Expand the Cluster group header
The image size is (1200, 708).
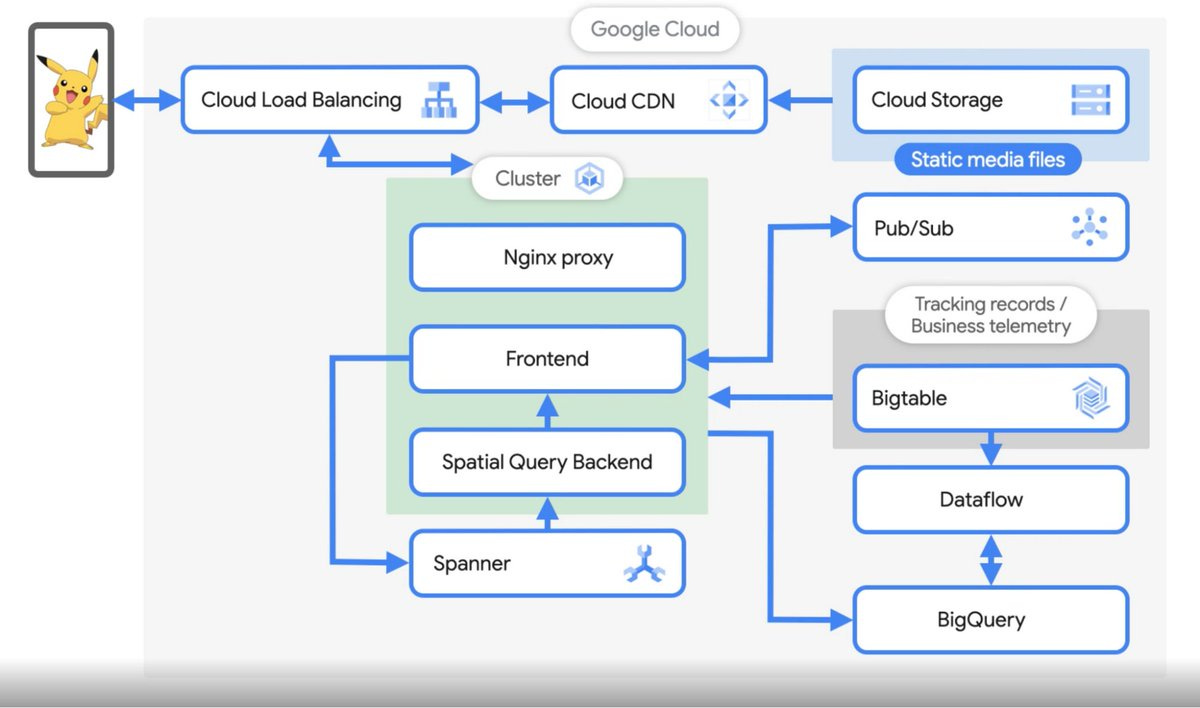(x=547, y=177)
